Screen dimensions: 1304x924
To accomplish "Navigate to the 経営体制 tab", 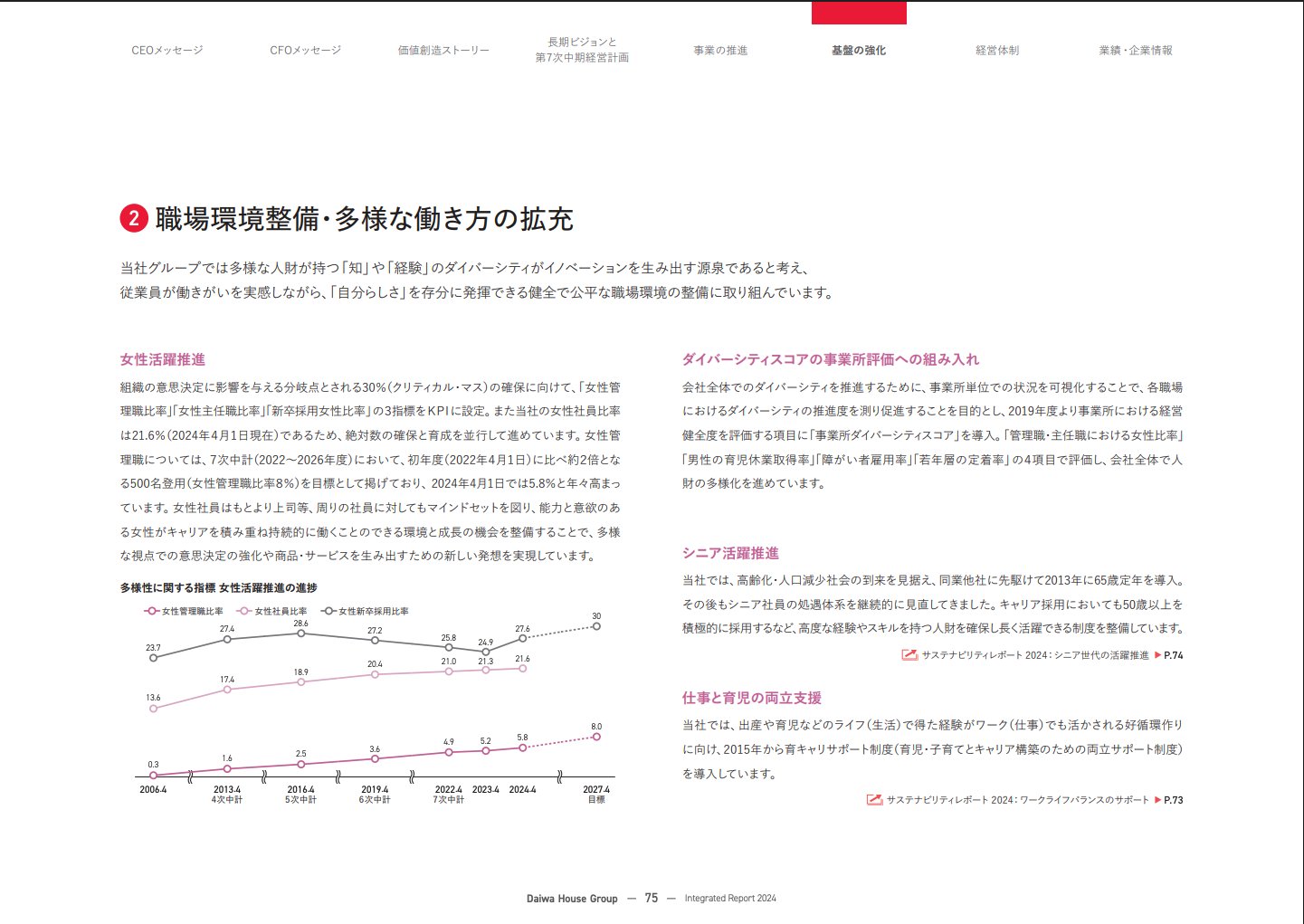I will 997,51.
